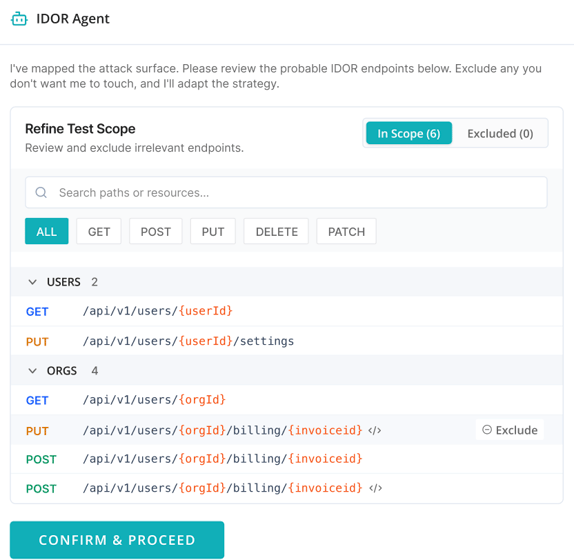Click code icon on PUT billing invoiceid row
The image size is (574, 560).
374,430
